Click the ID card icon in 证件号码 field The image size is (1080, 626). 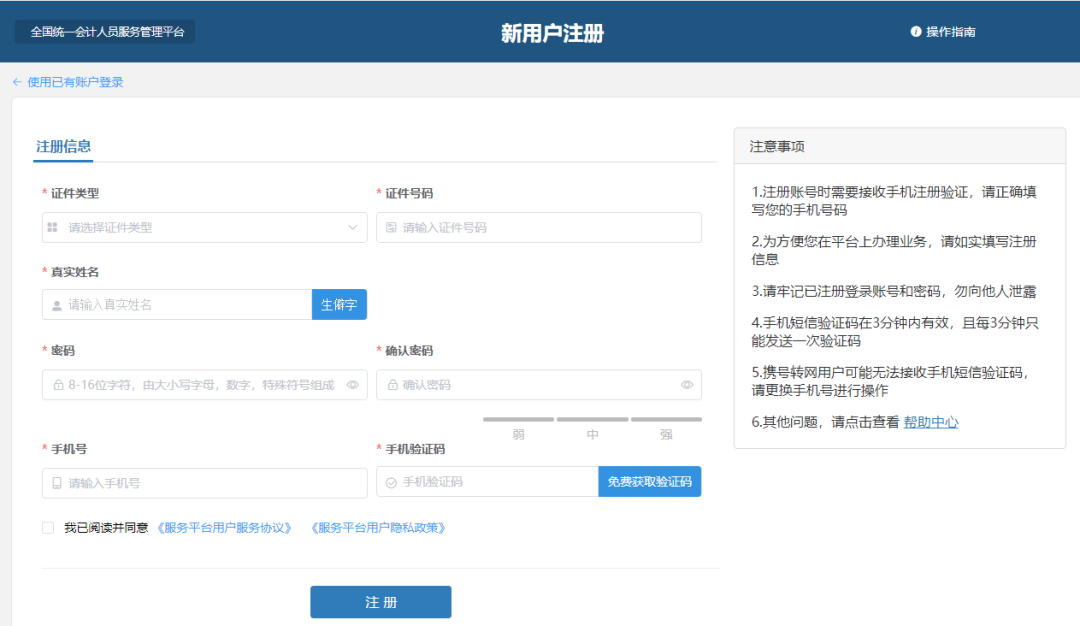pyautogui.click(x=391, y=227)
